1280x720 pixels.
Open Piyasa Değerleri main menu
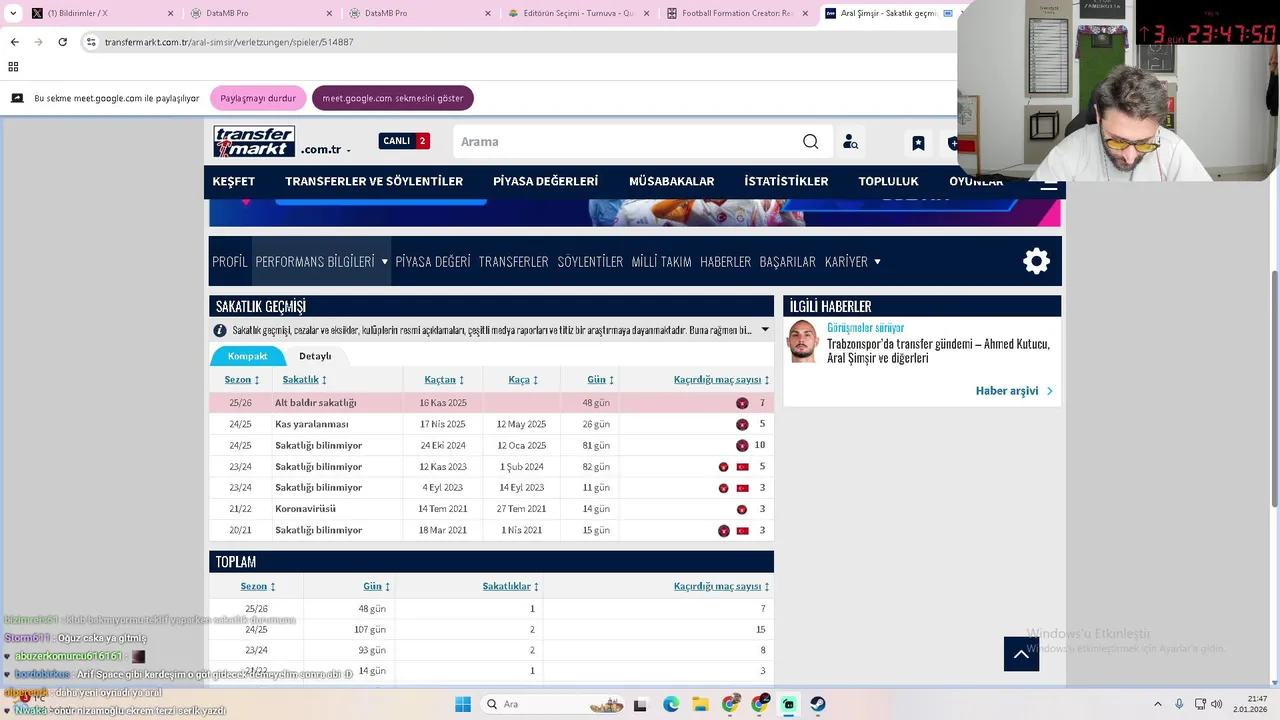[x=545, y=181]
